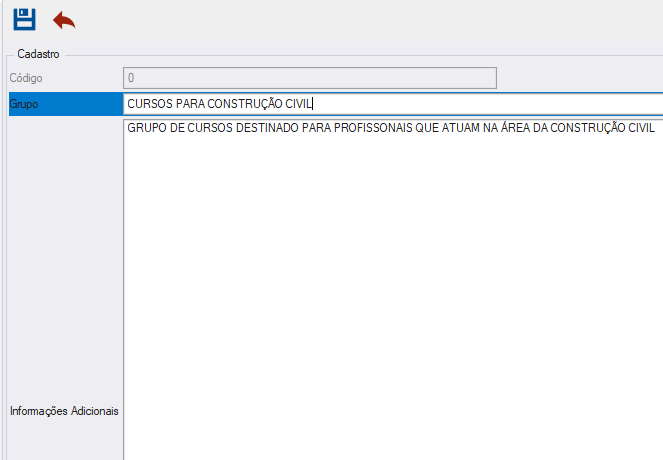Image resolution: width=663 pixels, height=460 pixels.
Task: Place cursor after CIVIL in the Grupo field
Action: (312, 104)
